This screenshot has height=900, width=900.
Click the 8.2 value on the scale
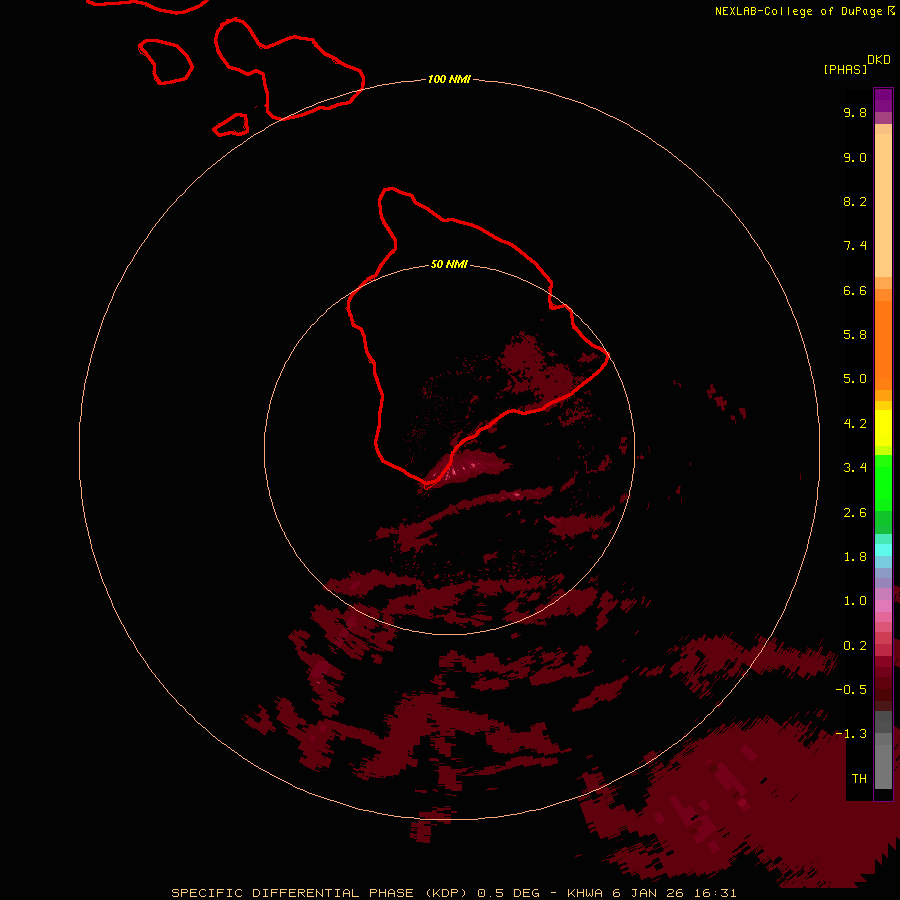855,201
